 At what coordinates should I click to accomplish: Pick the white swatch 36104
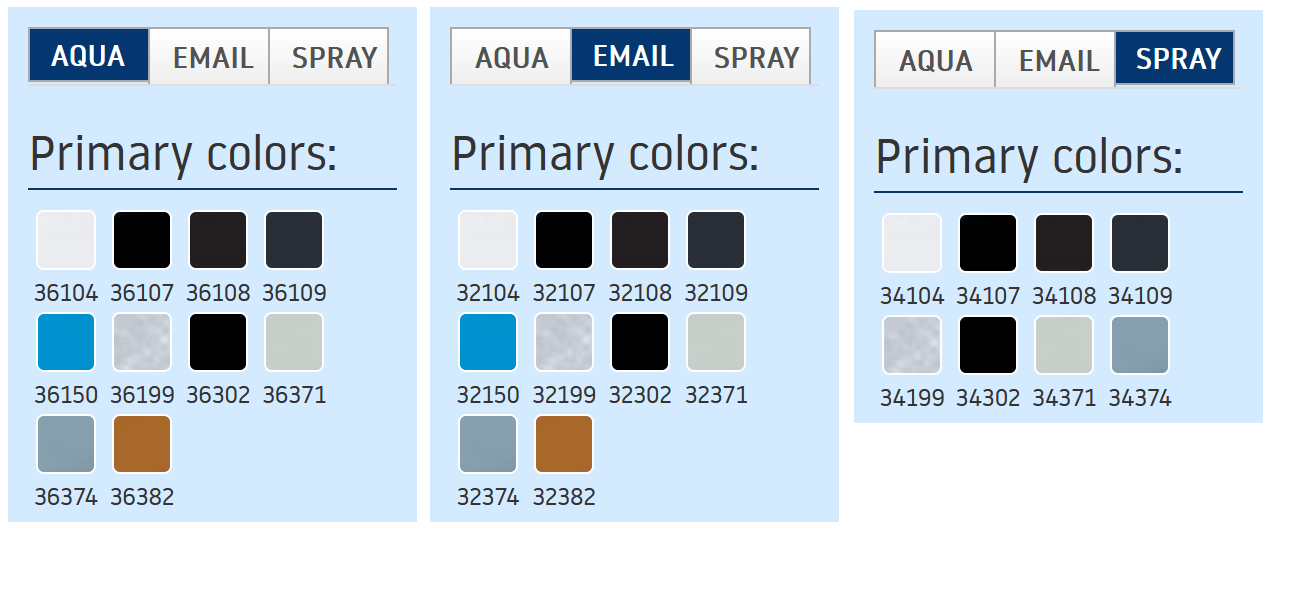click(x=66, y=240)
